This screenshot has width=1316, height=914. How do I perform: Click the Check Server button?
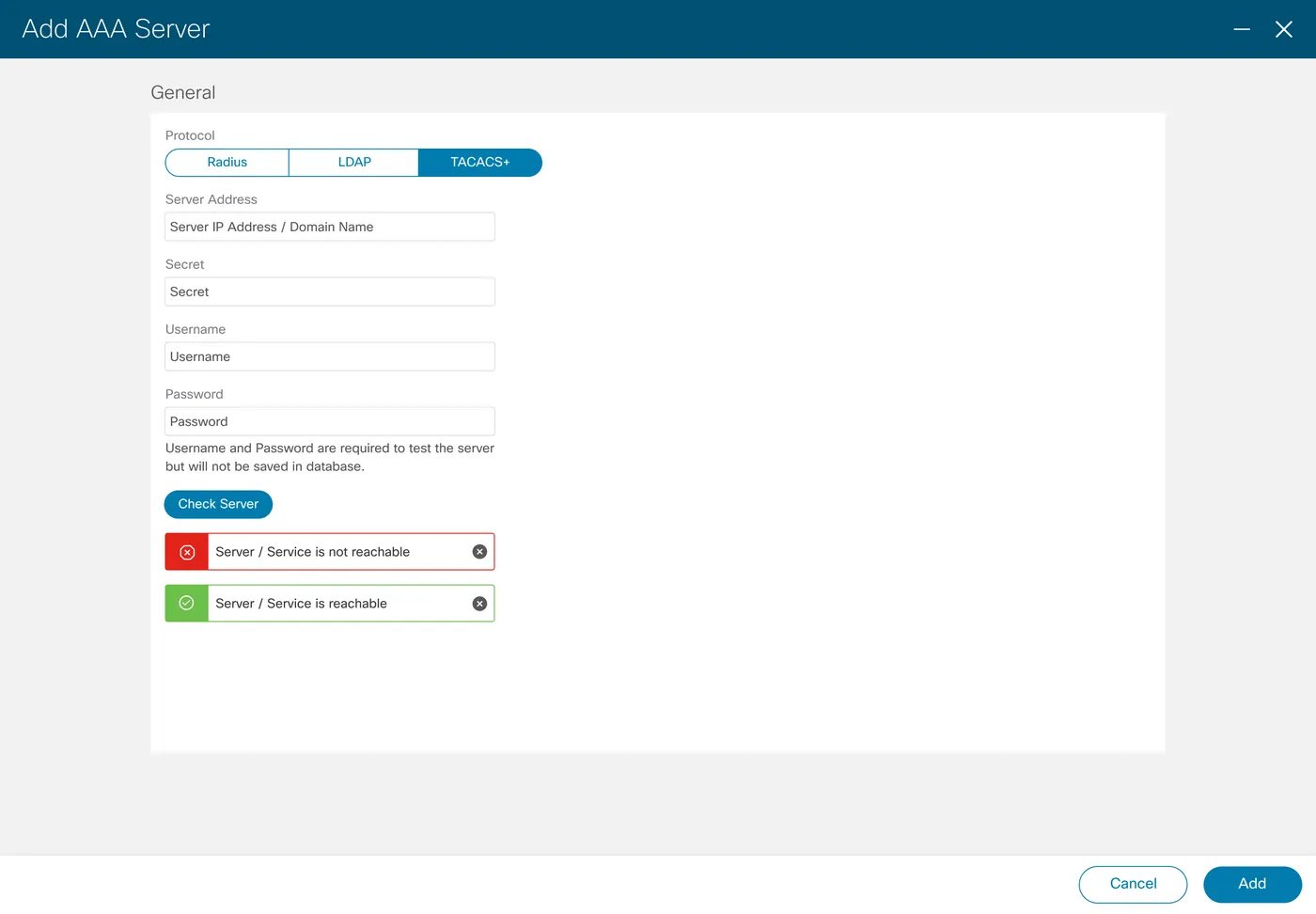pyautogui.click(x=218, y=504)
